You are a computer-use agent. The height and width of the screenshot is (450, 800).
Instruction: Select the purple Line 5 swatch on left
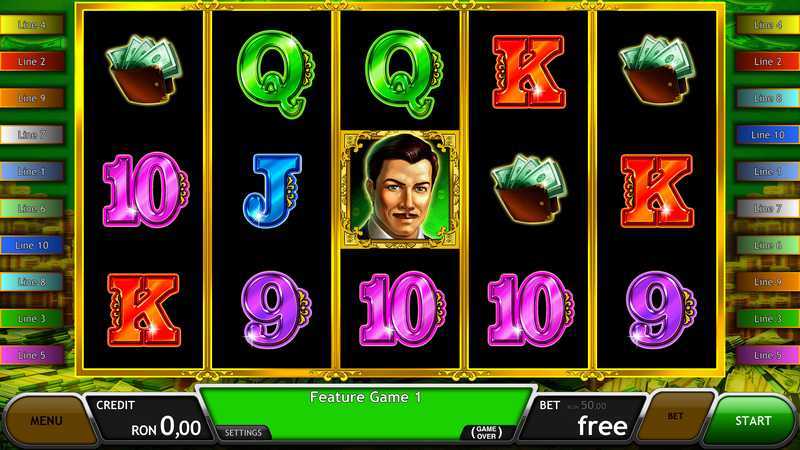pyautogui.click(x=32, y=356)
